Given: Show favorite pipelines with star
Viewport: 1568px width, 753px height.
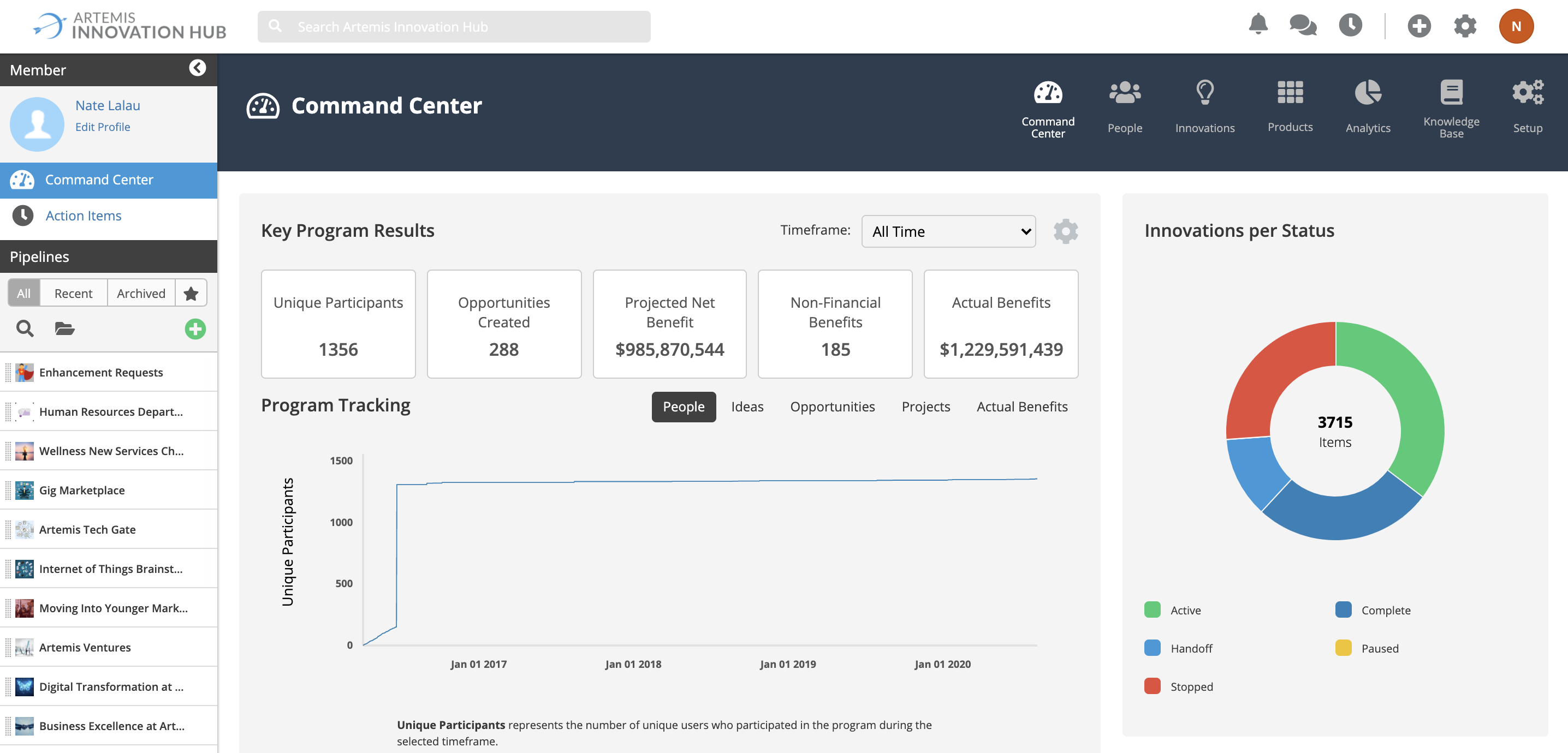Looking at the screenshot, I should [x=191, y=293].
